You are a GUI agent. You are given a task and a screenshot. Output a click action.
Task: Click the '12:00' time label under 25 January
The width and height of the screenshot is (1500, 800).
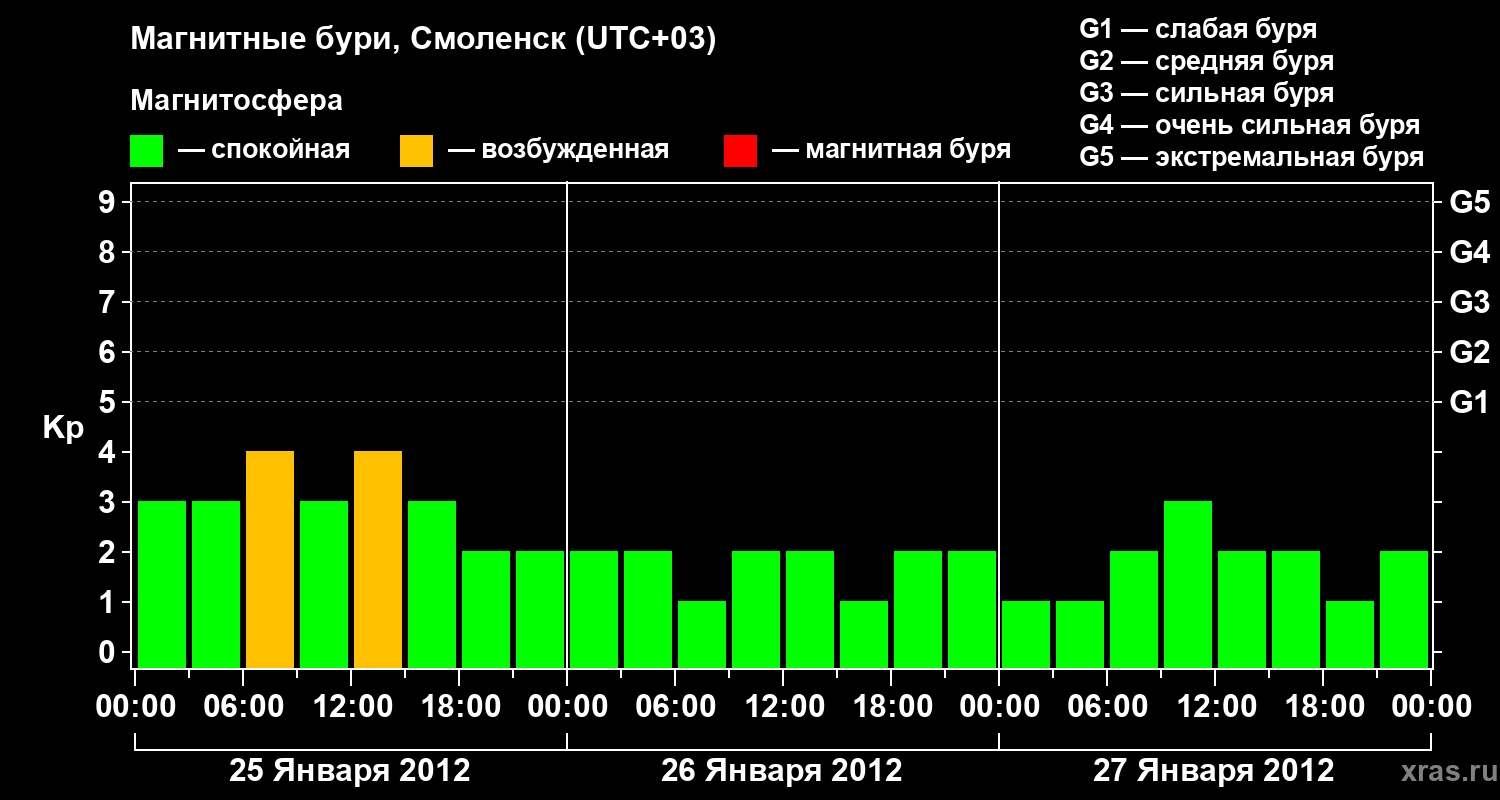point(351,707)
